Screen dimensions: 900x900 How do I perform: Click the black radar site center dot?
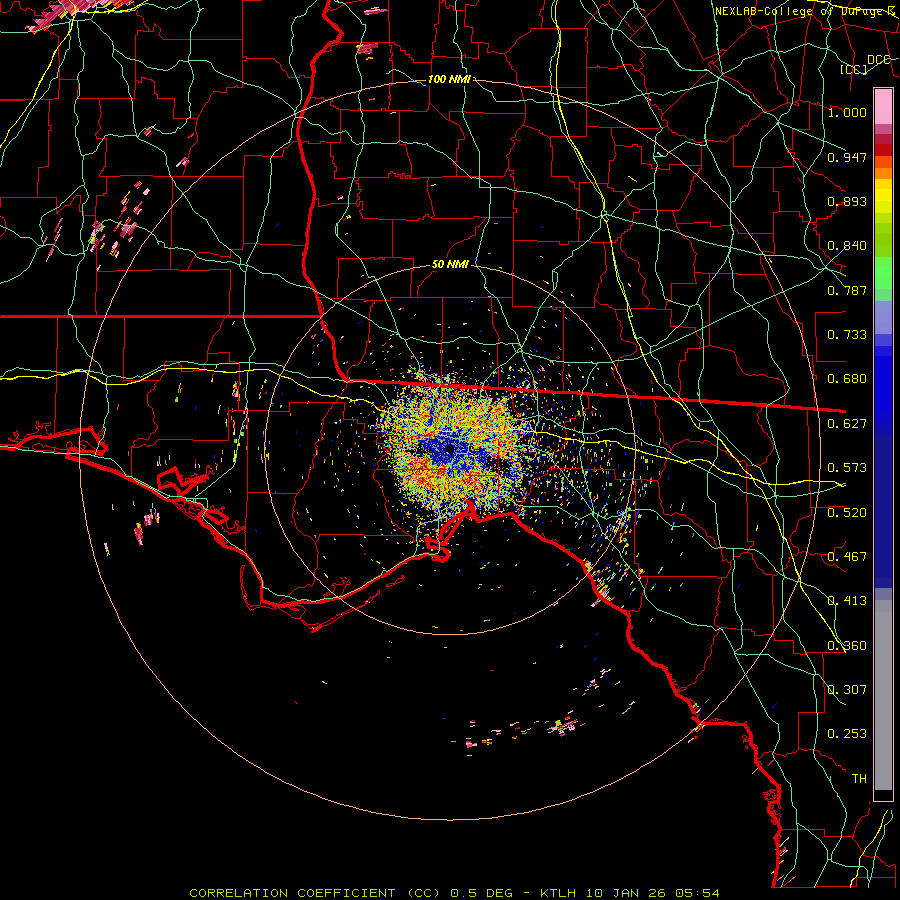pyautogui.click(x=450, y=449)
